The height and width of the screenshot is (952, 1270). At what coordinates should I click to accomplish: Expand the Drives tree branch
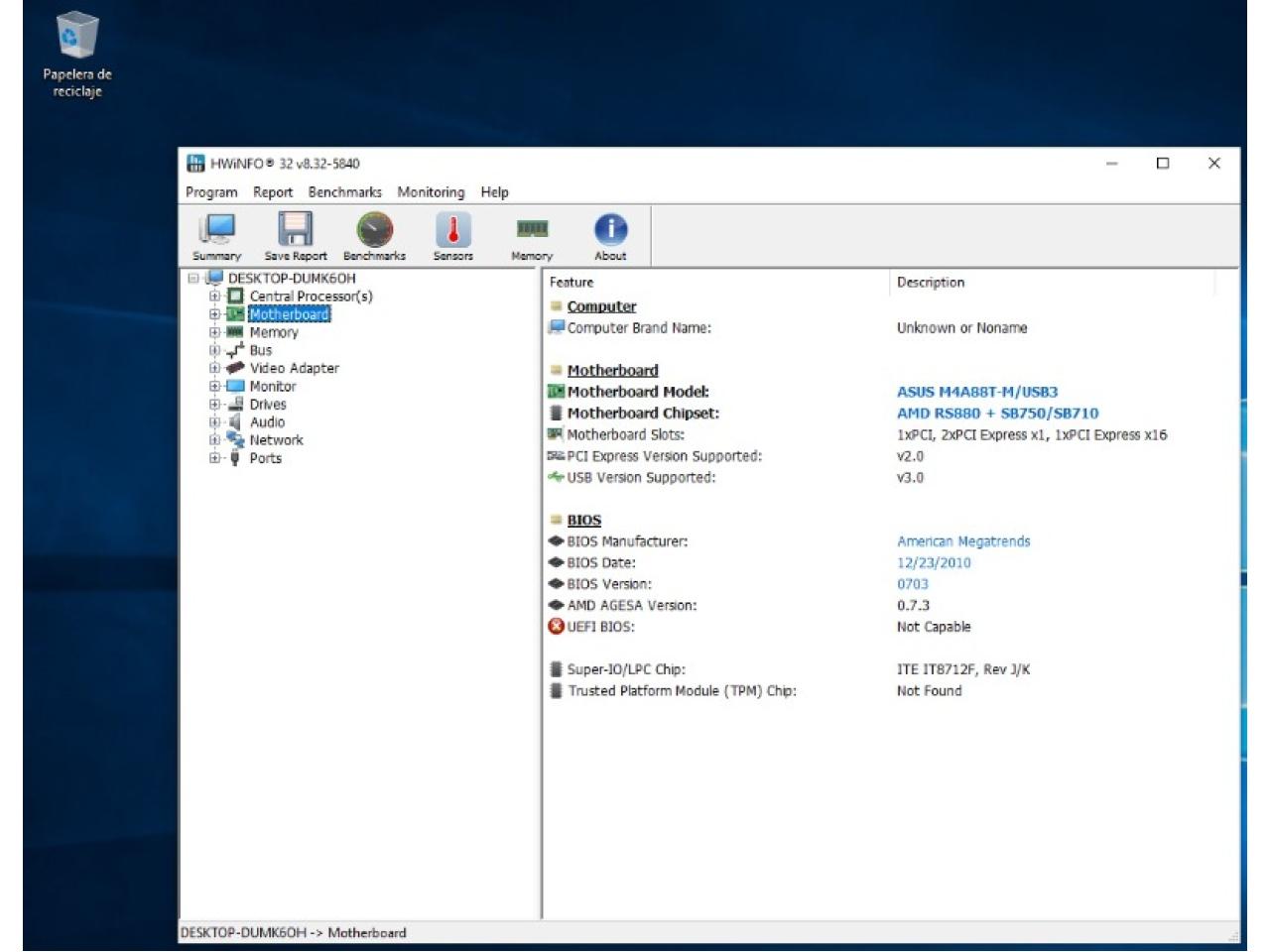[214, 405]
